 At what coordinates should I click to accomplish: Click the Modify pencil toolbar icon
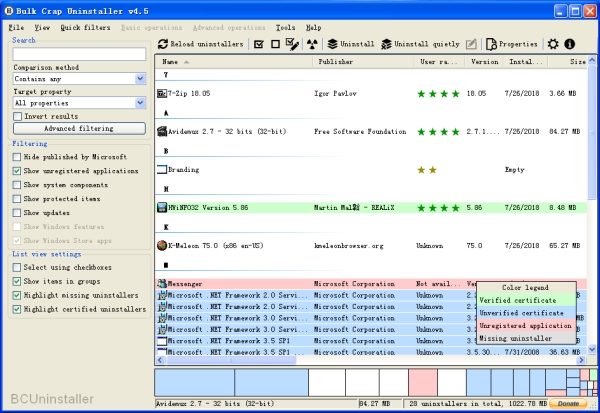coord(471,44)
